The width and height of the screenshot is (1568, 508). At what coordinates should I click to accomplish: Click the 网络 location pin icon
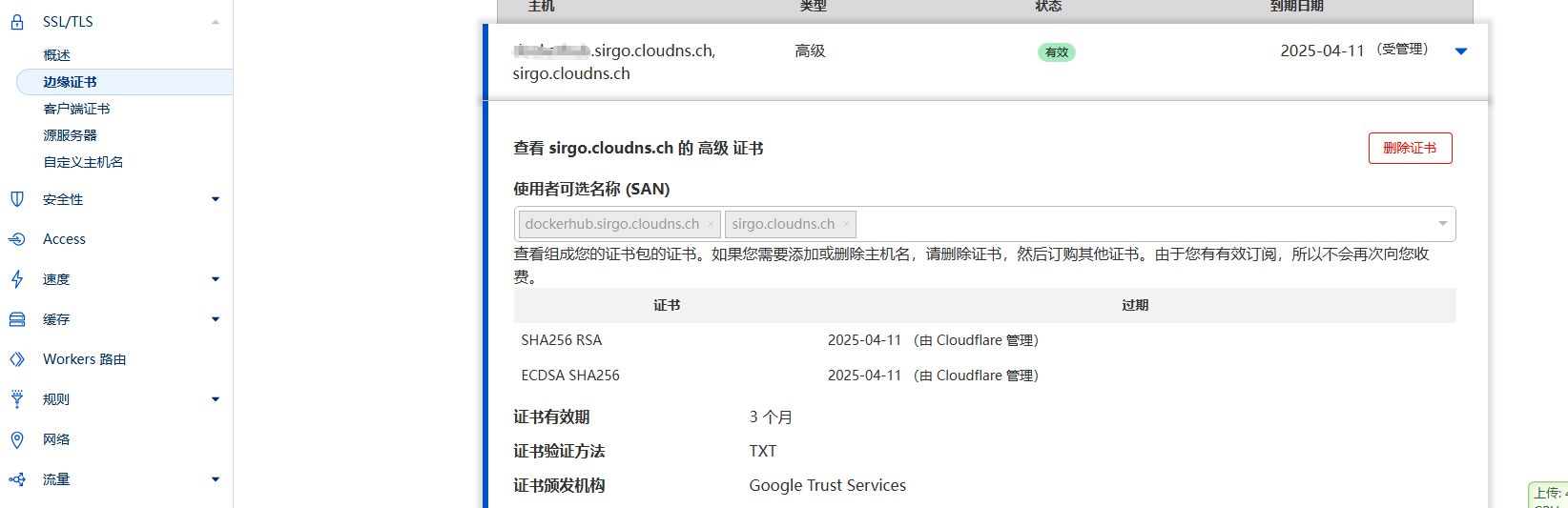17,439
